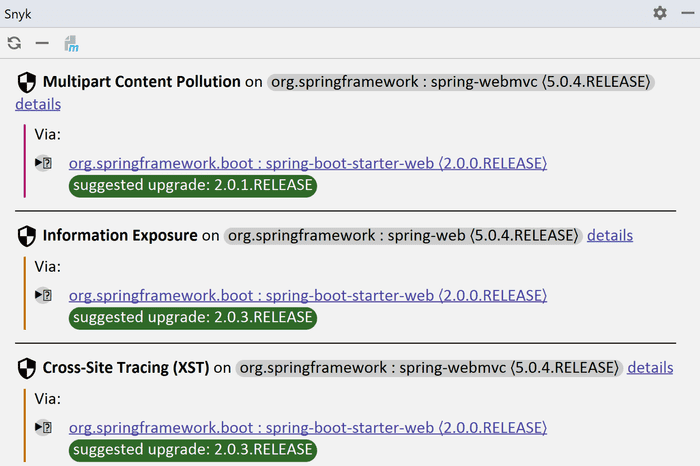Click the refresh scan icon in toolbar
This screenshot has height=466, width=700.
click(14, 43)
